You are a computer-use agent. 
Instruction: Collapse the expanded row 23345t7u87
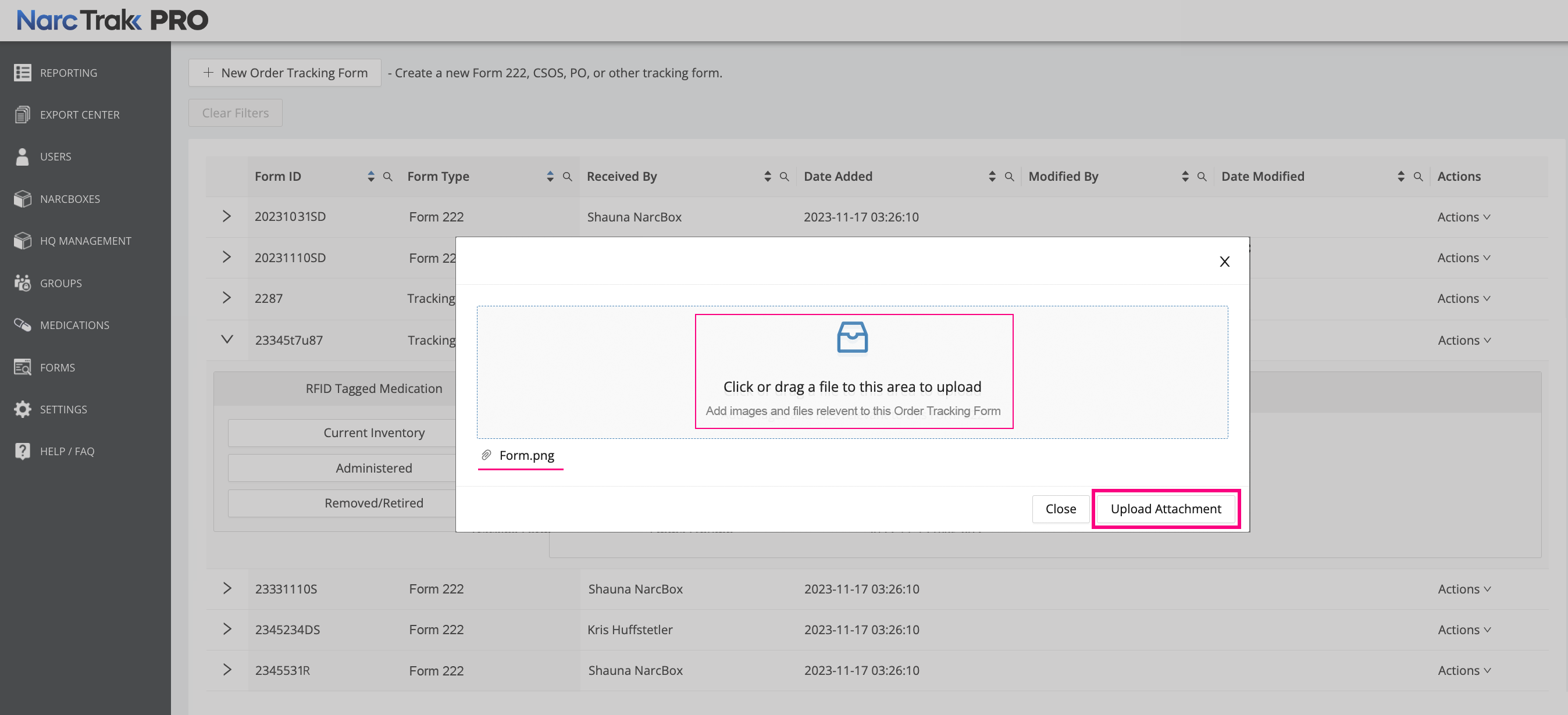click(226, 339)
